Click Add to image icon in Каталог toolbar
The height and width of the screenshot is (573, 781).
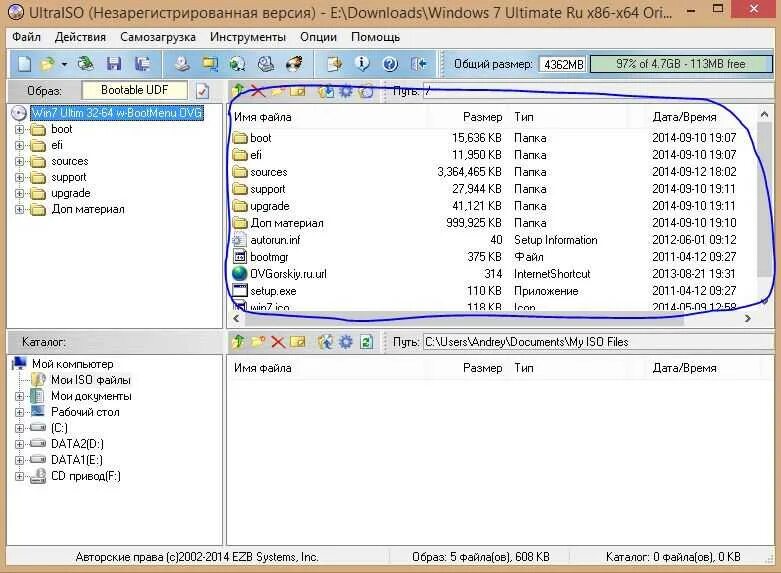point(326,342)
